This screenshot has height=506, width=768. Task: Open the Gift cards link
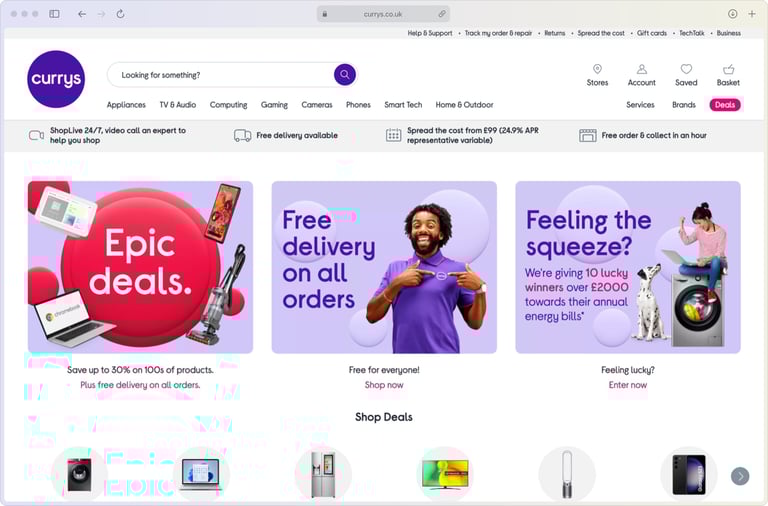click(x=652, y=33)
